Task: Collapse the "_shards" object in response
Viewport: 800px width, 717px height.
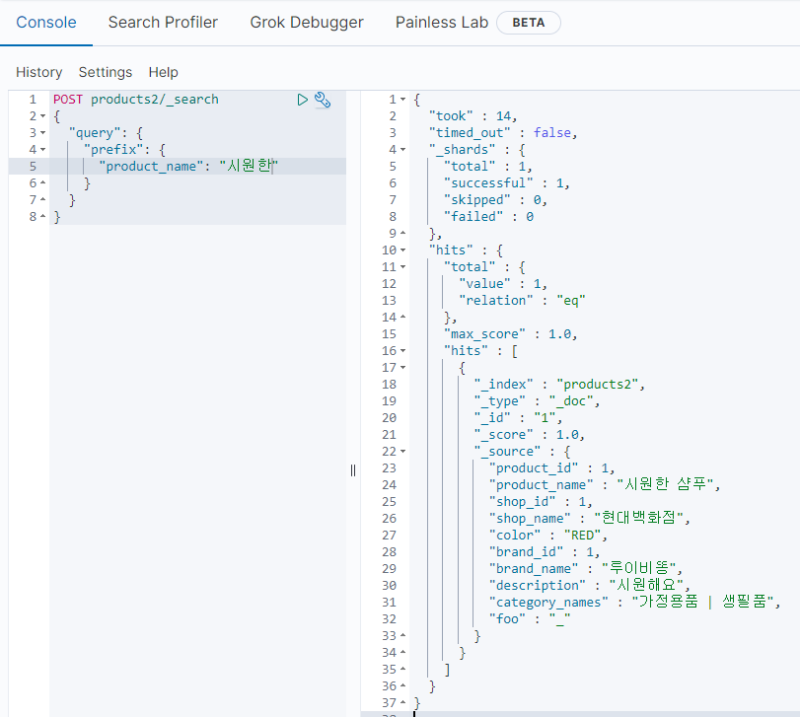Action: [x=402, y=150]
